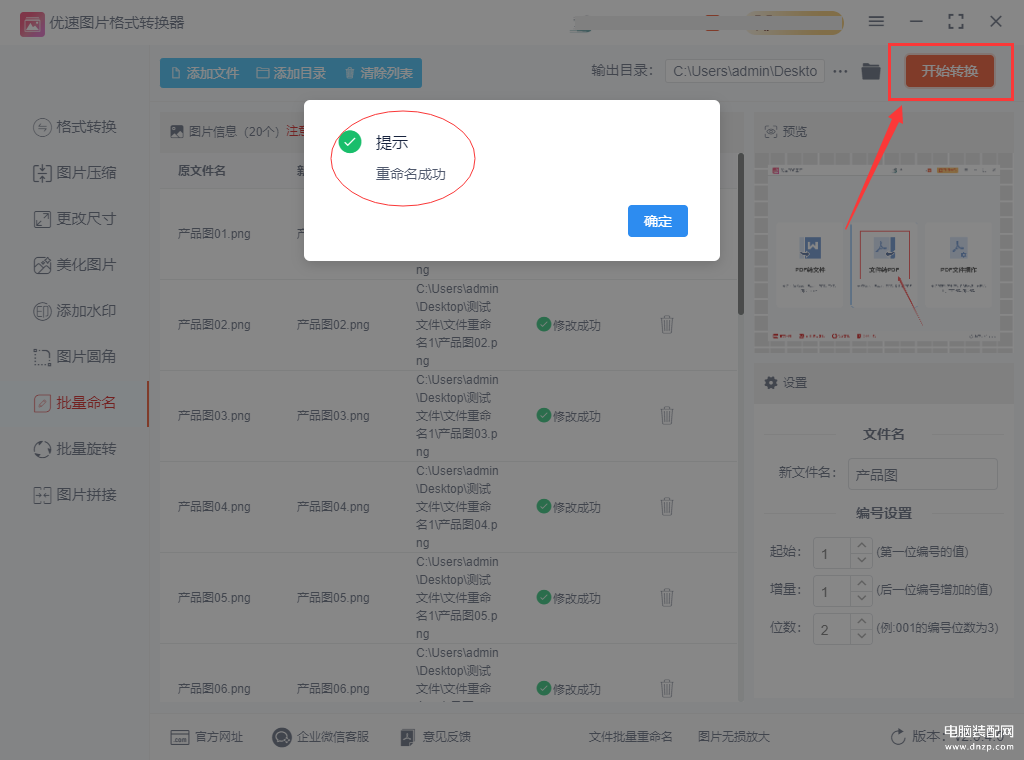This screenshot has height=760, width=1024.
Task: Decrease the 增量 value with down arrow
Action: 861,599
